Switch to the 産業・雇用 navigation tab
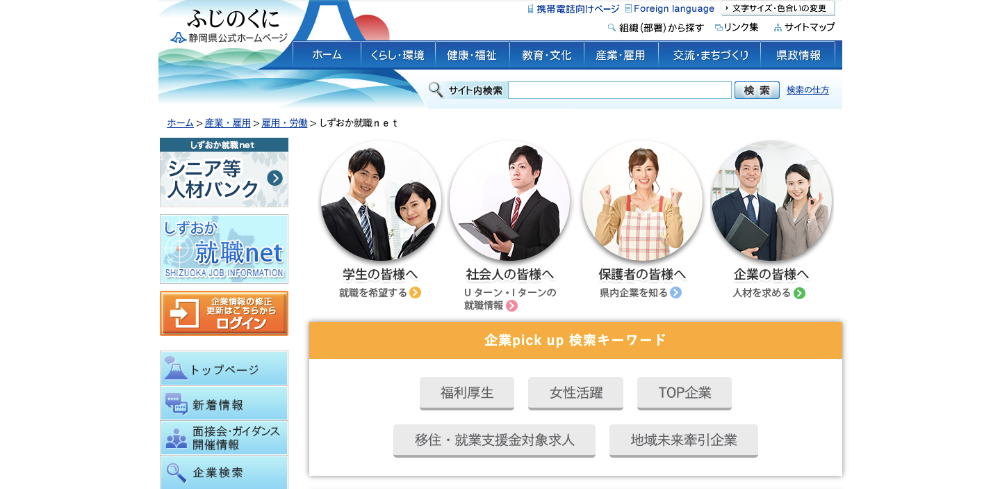Screen dimensions: 1000x489 [620, 55]
